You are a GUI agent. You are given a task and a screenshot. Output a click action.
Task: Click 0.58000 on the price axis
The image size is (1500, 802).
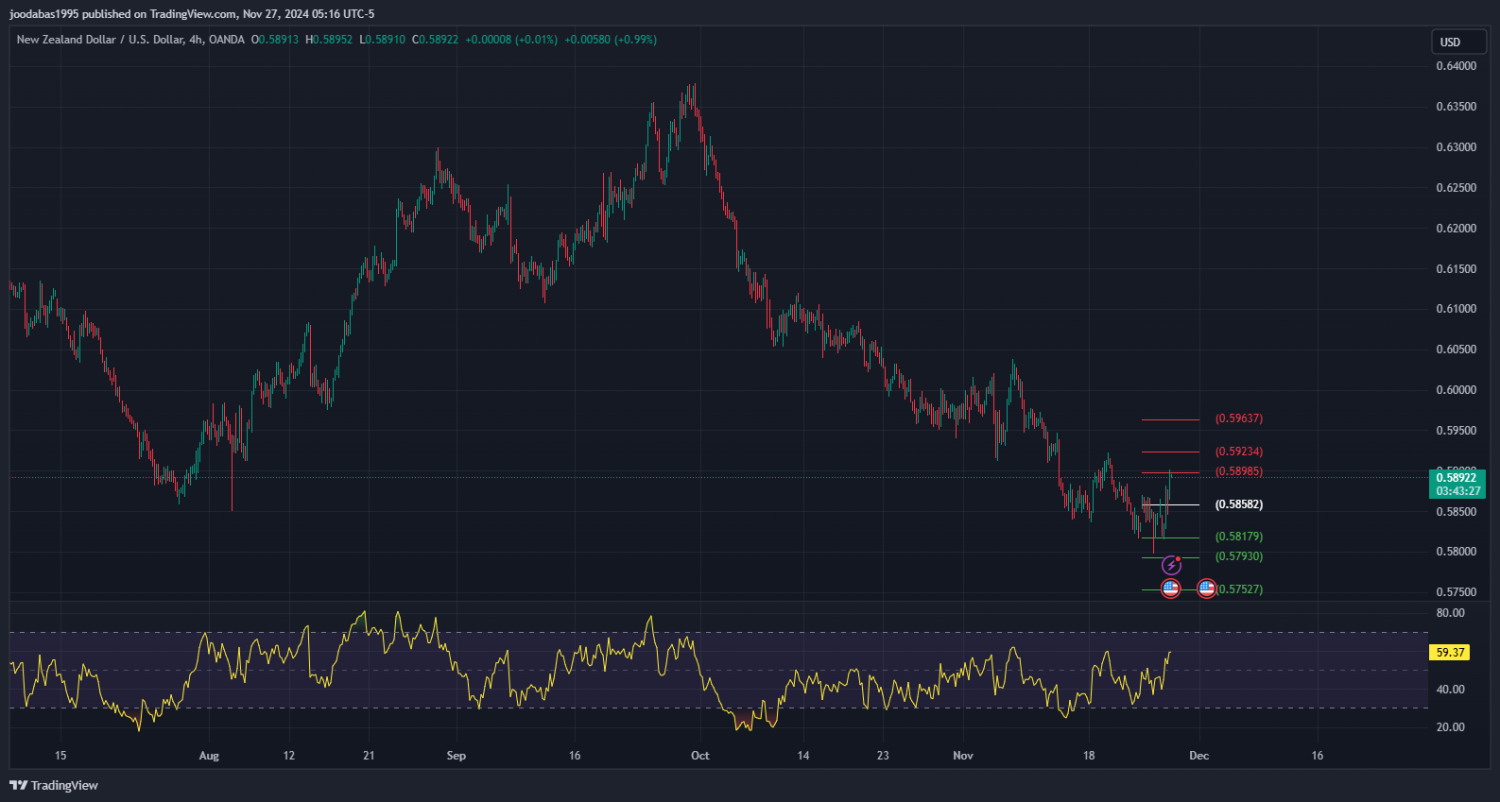coord(1456,551)
